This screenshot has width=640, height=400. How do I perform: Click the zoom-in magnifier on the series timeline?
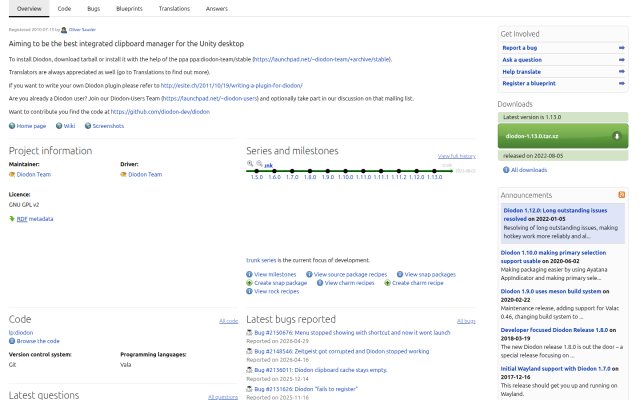(250, 164)
